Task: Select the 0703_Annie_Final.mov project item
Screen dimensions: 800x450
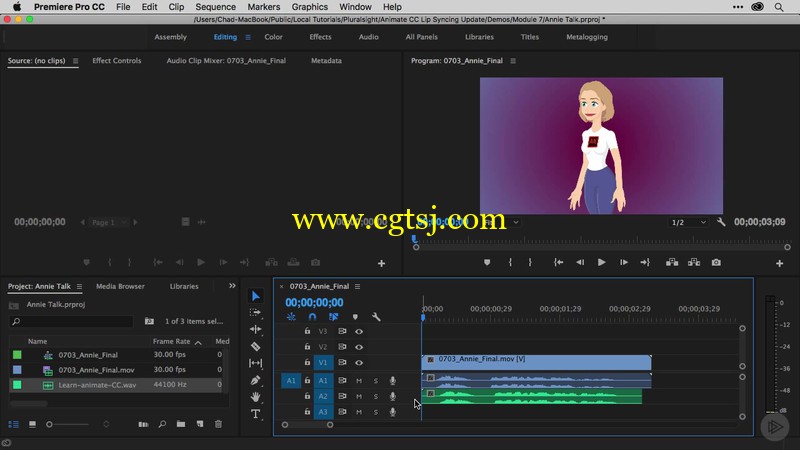Action: pyautogui.click(x=96, y=370)
